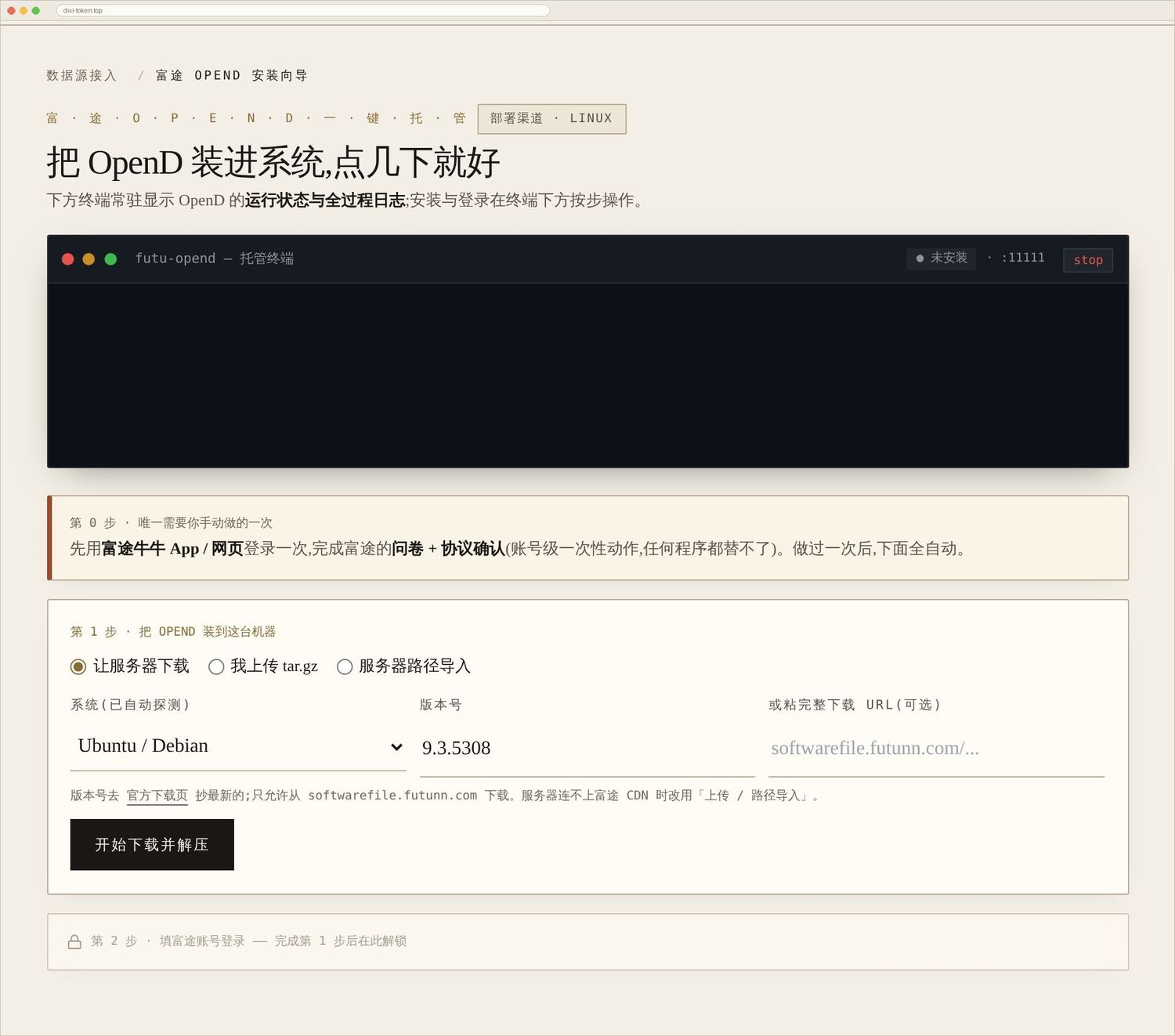Viewport: 1175px width, 1036px height.
Task: Click the browser window green maximize dot
Action: (x=35, y=10)
